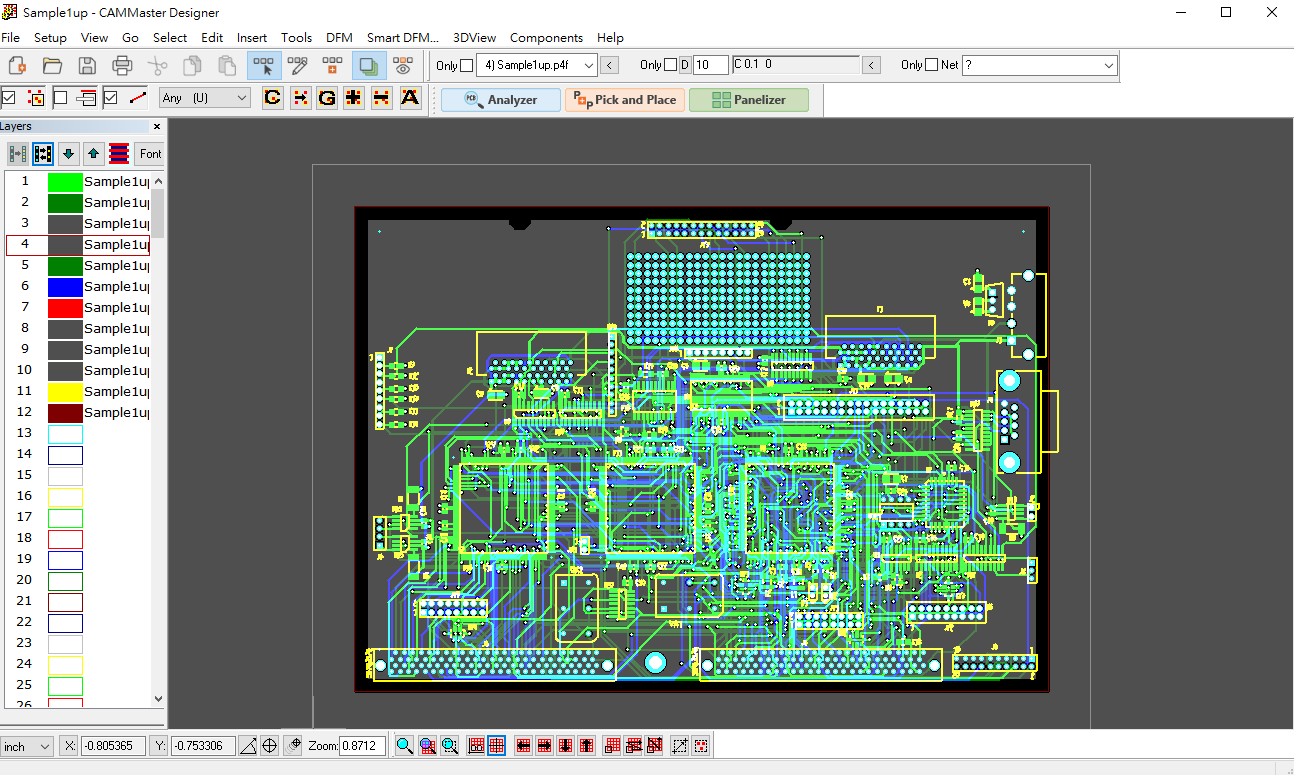Toggle the Only checkbox before D field
This screenshot has height=775, width=1294.
(670, 65)
